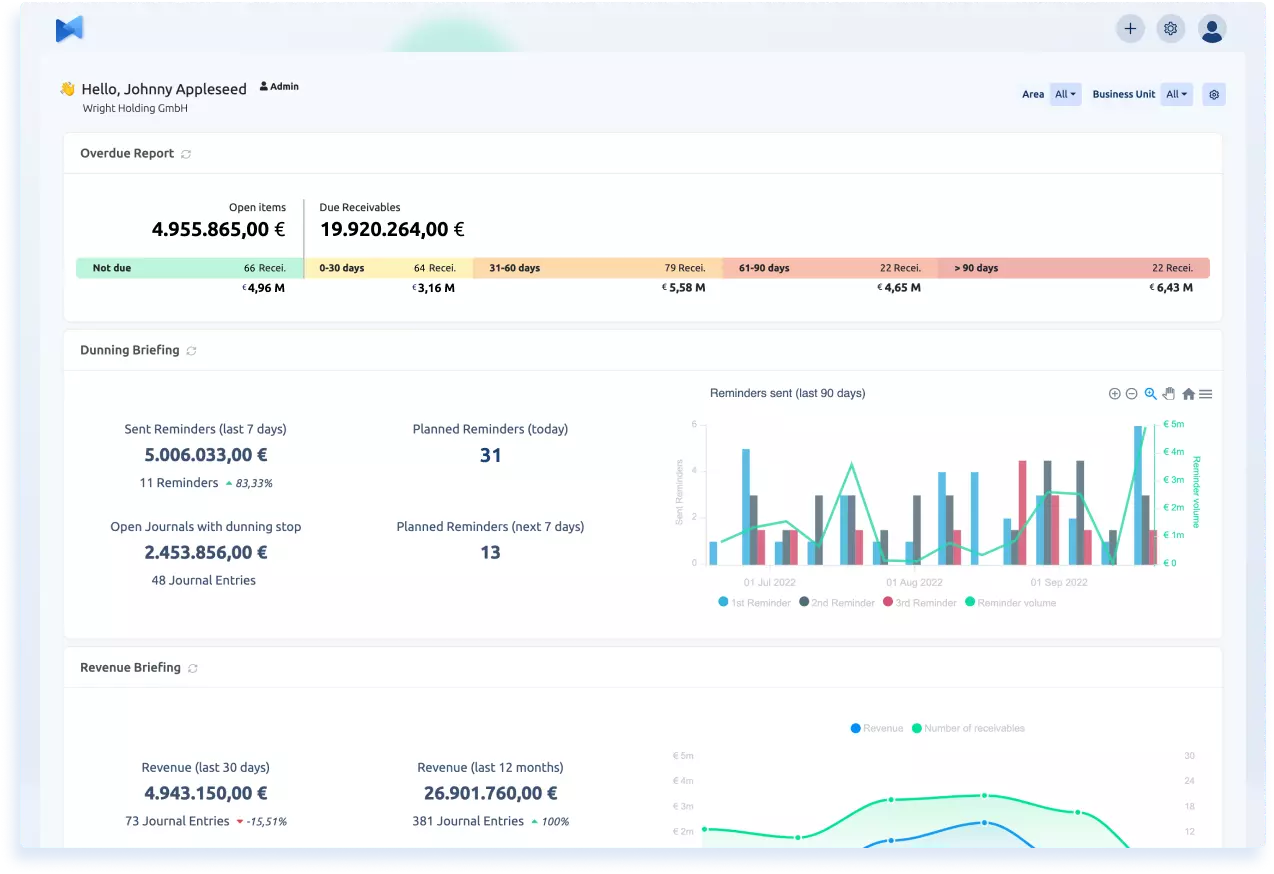Screen dimensions: 1274x874
Task: Refresh the Dunning Briefing panel
Action: click(x=191, y=351)
